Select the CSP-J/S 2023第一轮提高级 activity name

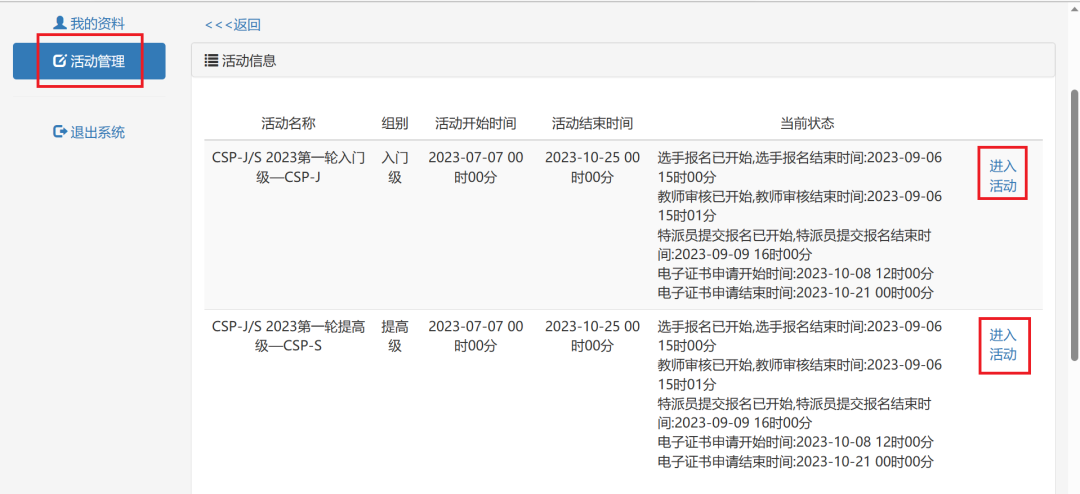pyautogui.click(x=288, y=336)
